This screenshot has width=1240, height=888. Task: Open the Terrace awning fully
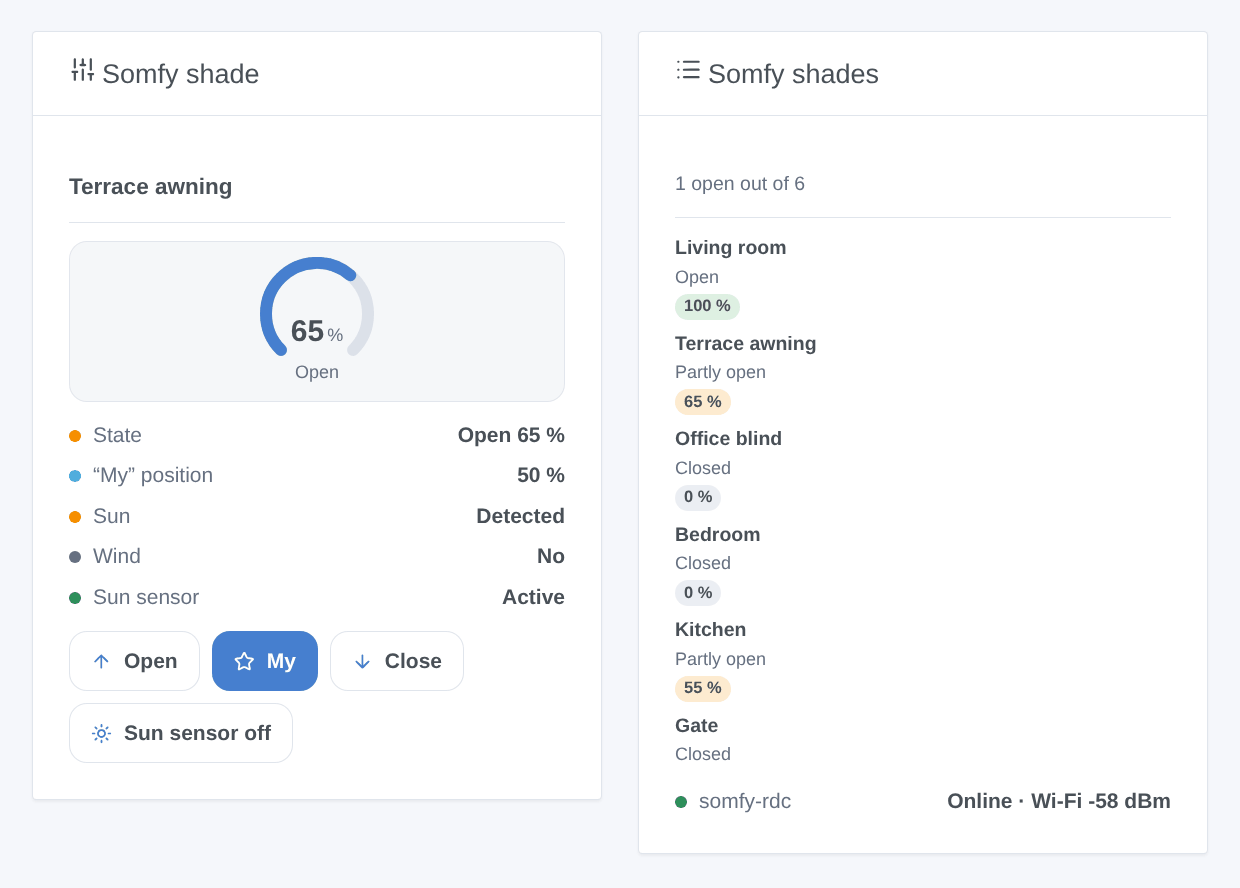click(x=134, y=661)
